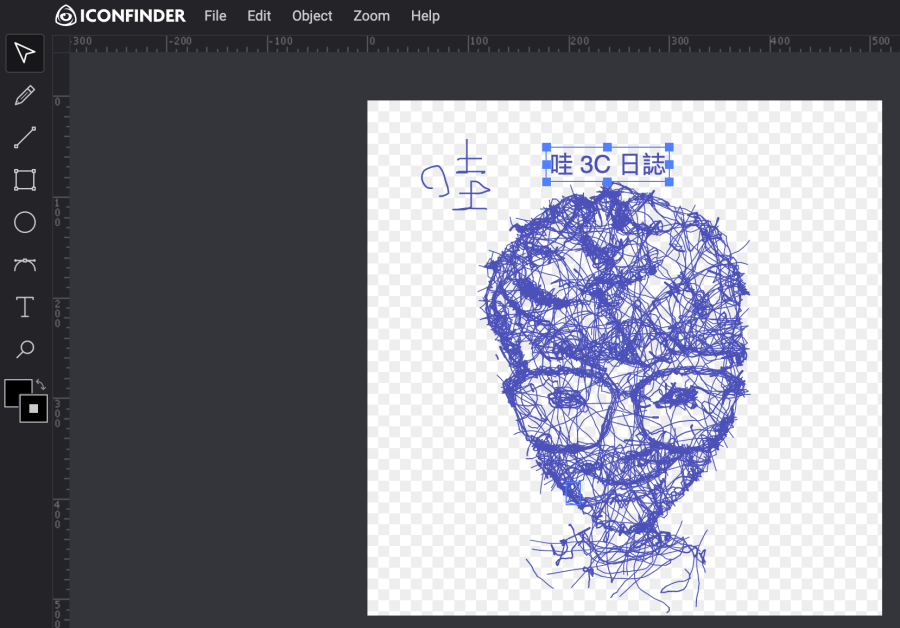Select the handwritten 哇 character drawing
Screen dimensions: 900x628
point(456,175)
